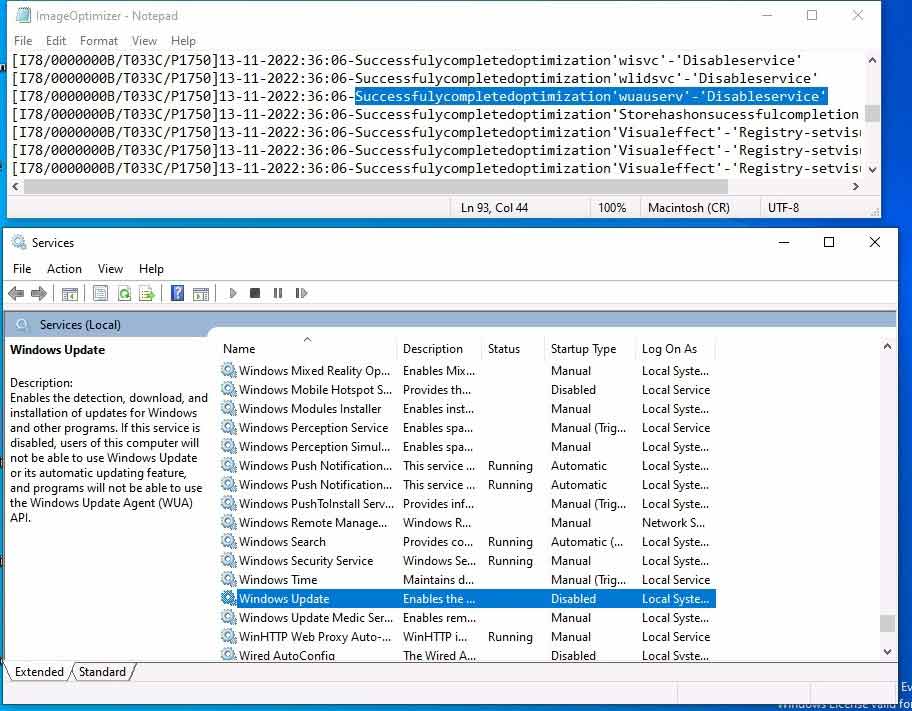The width and height of the screenshot is (912, 711).
Task: Click the 100% zoom status entry
Action: click(x=612, y=208)
